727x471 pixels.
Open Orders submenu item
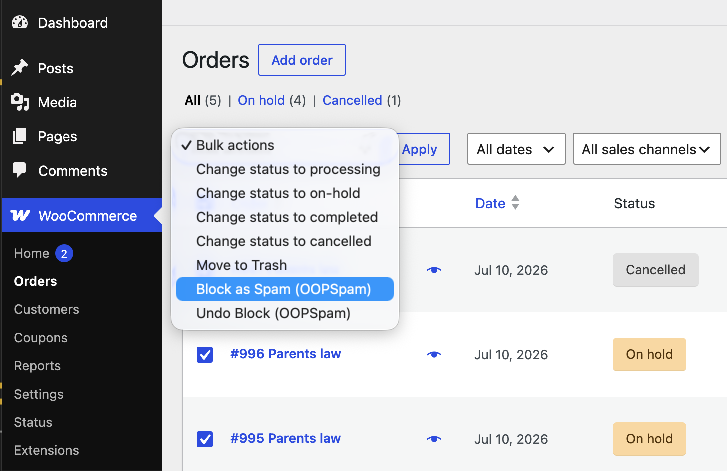tap(35, 281)
